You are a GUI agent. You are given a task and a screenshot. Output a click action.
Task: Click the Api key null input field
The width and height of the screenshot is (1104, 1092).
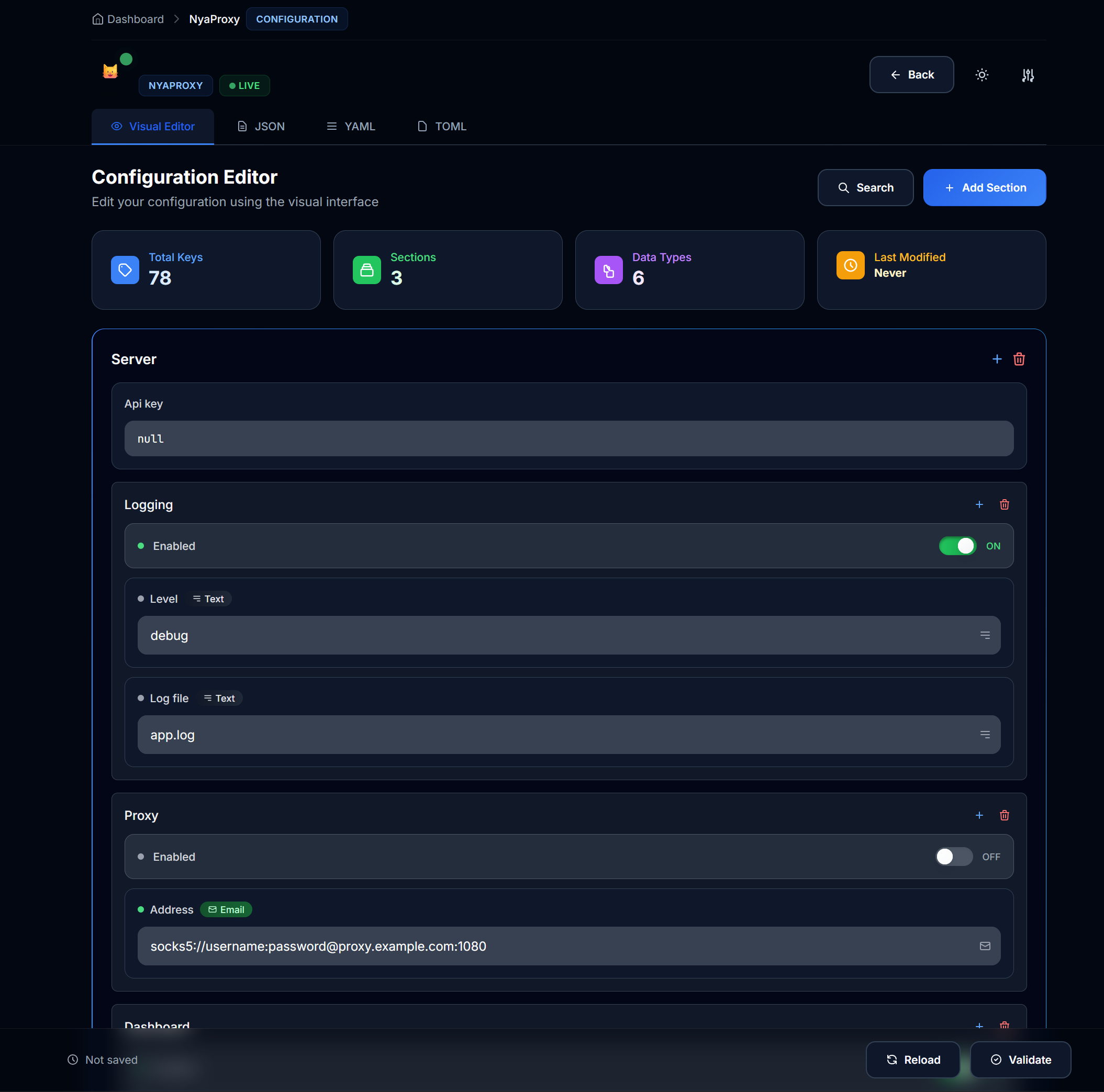[x=568, y=438]
